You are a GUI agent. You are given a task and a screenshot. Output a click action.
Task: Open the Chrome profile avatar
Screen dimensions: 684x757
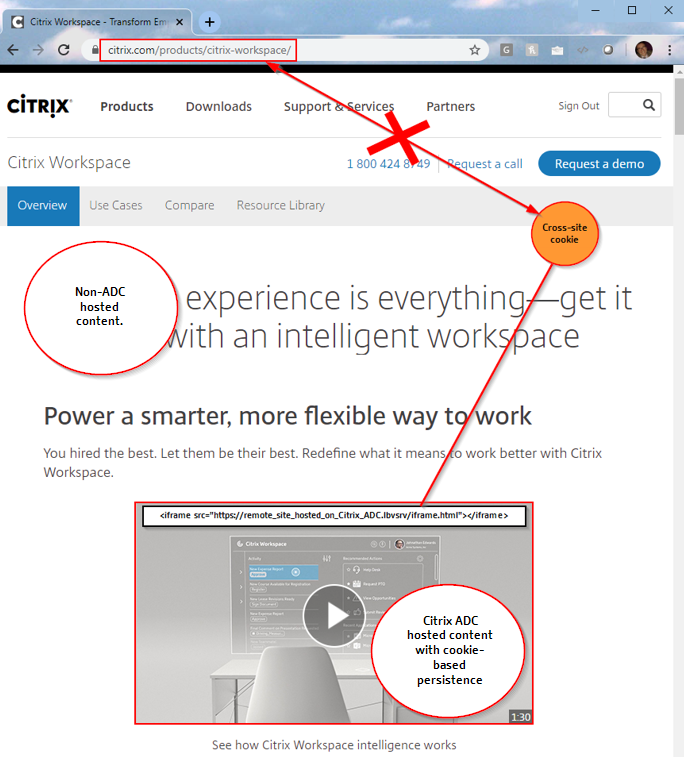coord(643,50)
